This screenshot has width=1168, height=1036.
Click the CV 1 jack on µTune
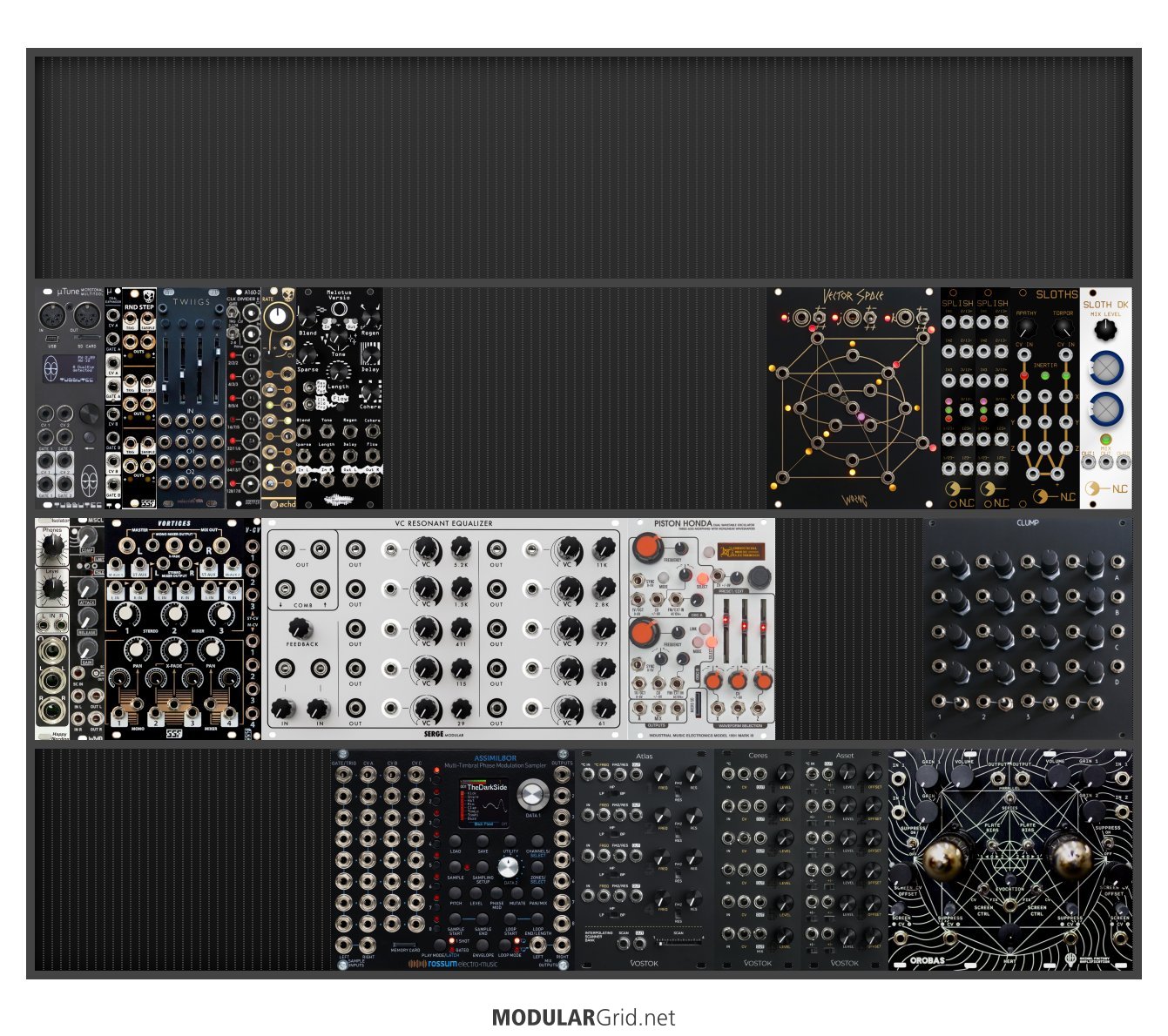[45, 414]
